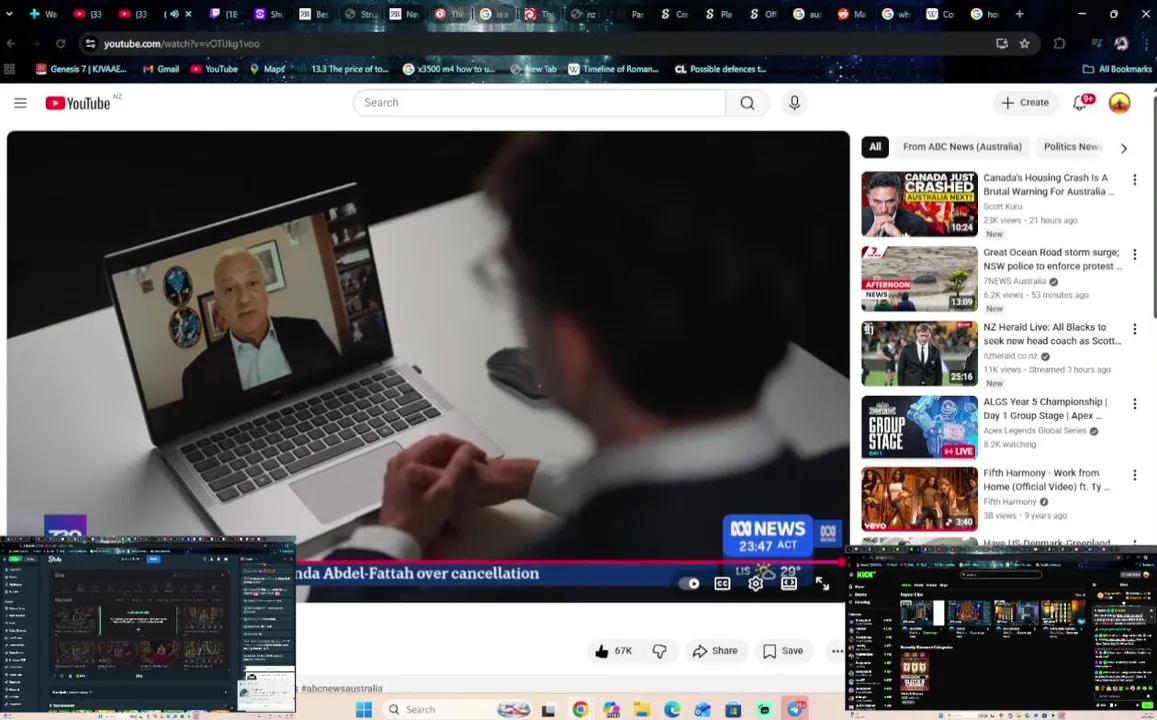Open the Gmail bookmark in the bookmarks bar
This screenshot has width=1157, height=720.
coord(160,68)
